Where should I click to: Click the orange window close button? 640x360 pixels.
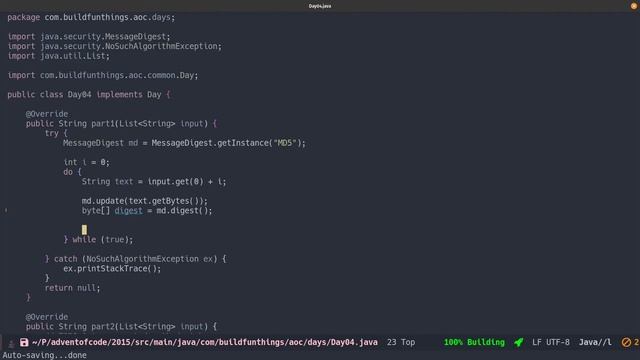click(634, 6)
